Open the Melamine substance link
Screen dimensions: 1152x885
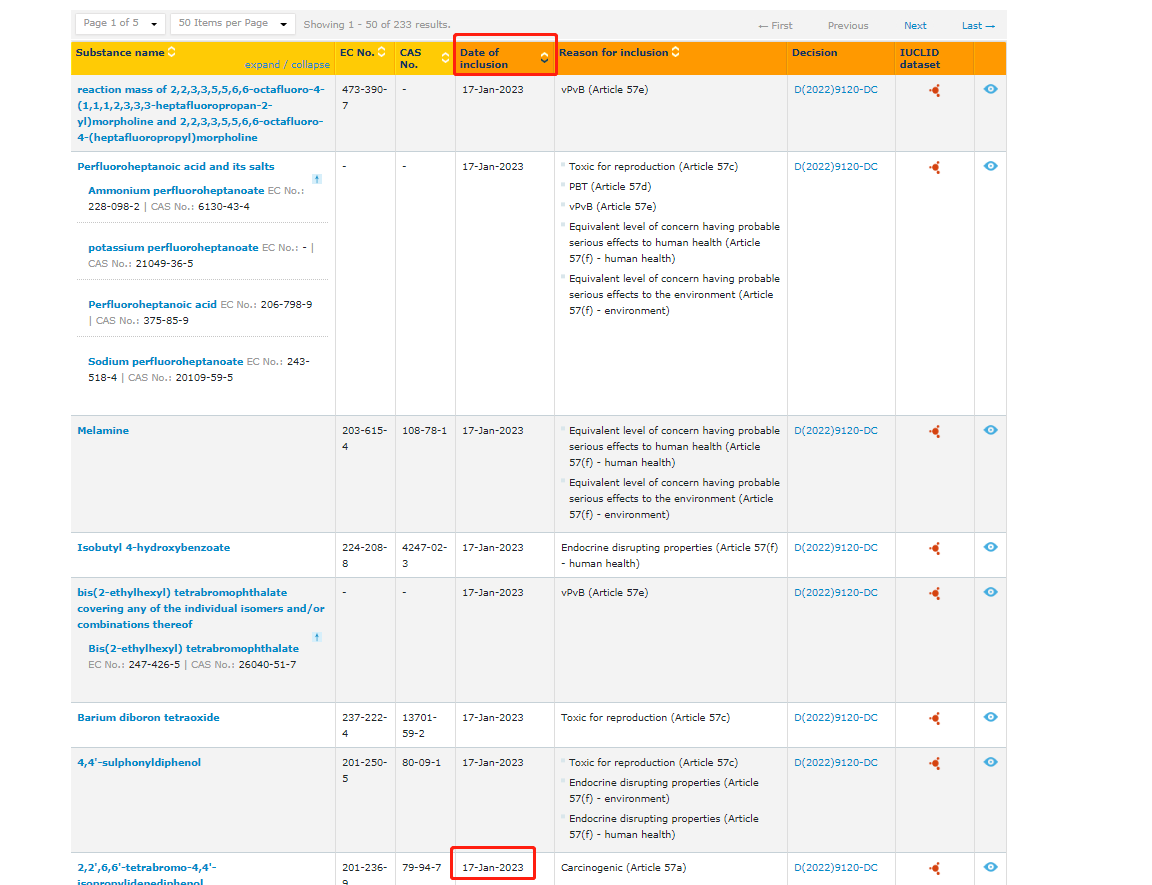(103, 431)
